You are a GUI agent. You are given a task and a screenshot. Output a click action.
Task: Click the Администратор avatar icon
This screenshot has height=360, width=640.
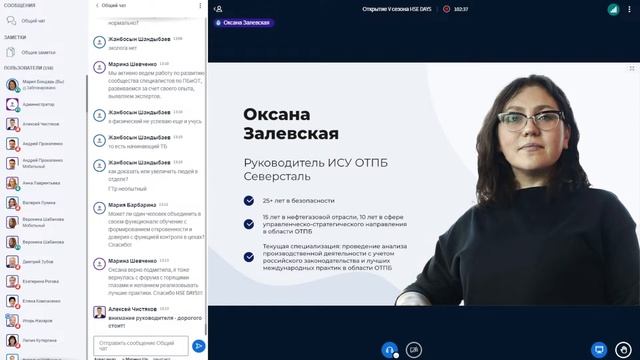click(12, 104)
